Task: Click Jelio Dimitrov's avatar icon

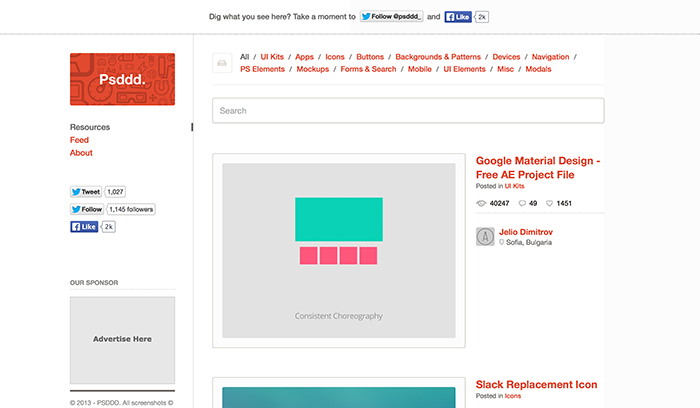Action: (485, 237)
